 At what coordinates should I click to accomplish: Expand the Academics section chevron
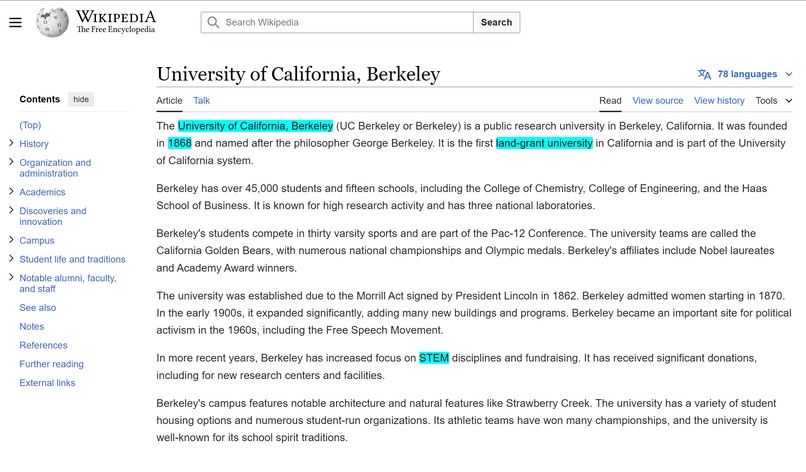(x=11, y=191)
